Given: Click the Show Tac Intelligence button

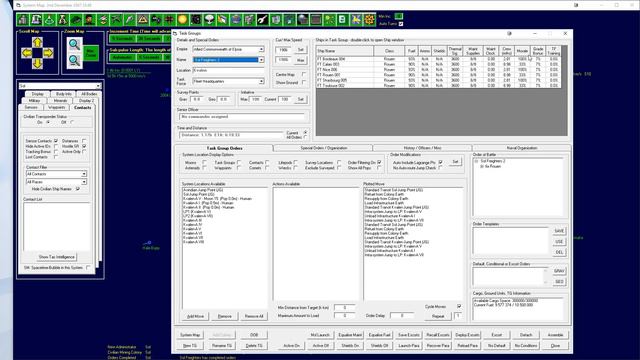Looking at the screenshot, I should tap(56, 257).
